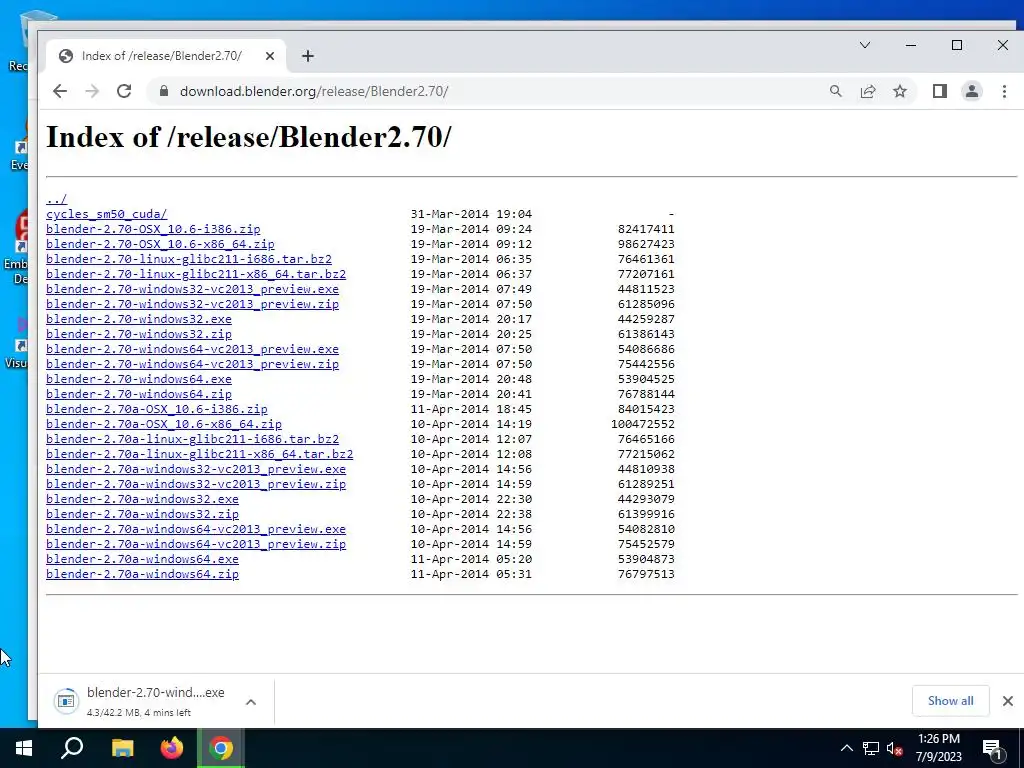This screenshot has width=1024, height=768.
Task: Expand the download item options chevron
Action: coord(251,702)
